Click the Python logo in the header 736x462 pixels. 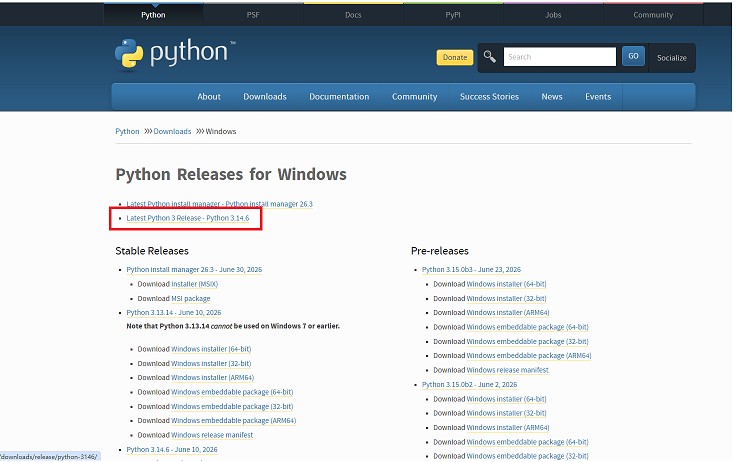(175, 53)
